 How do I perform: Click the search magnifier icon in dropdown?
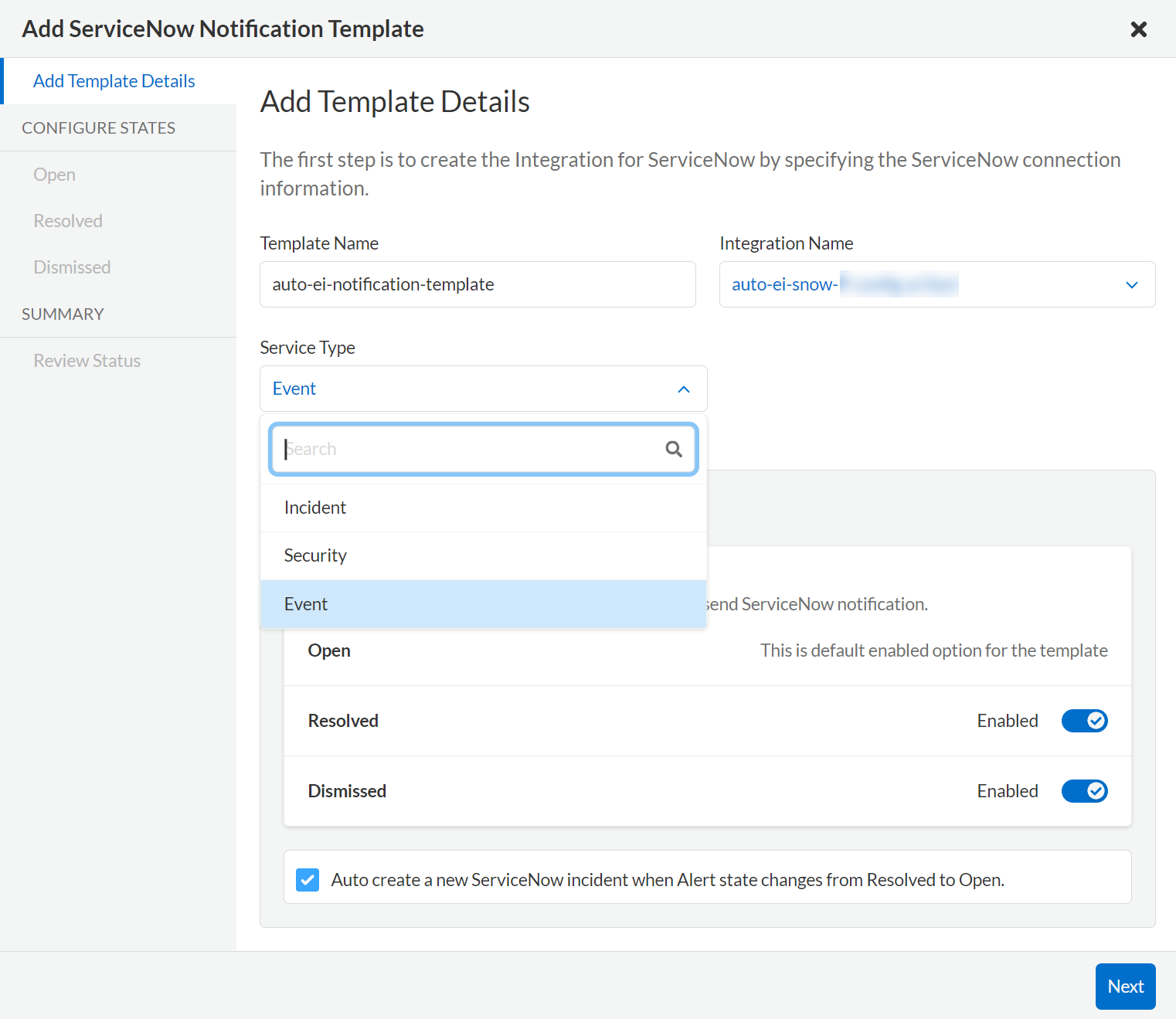pos(674,449)
